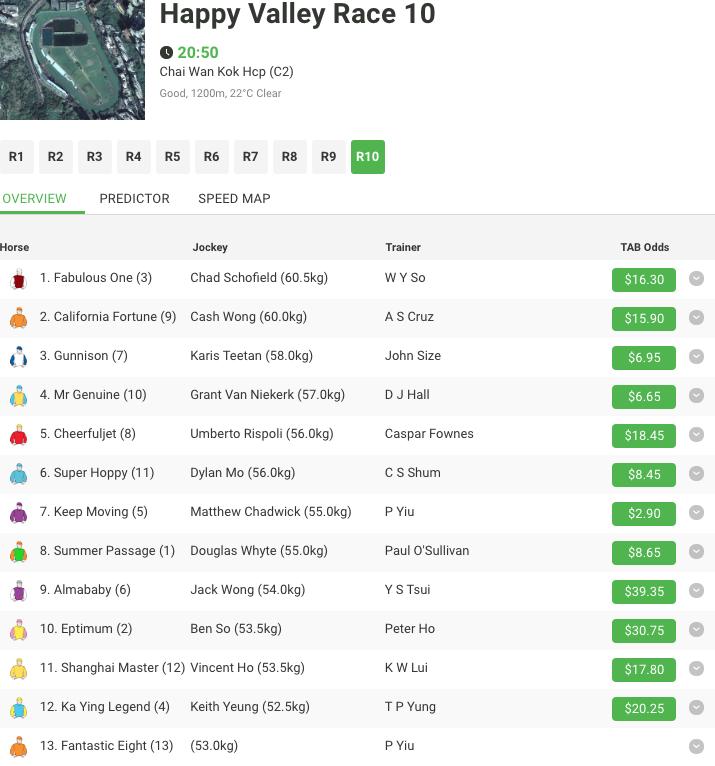Click Cheerfuljet's red silk icon
This screenshot has width=715, height=766.
pyautogui.click(x=18, y=435)
